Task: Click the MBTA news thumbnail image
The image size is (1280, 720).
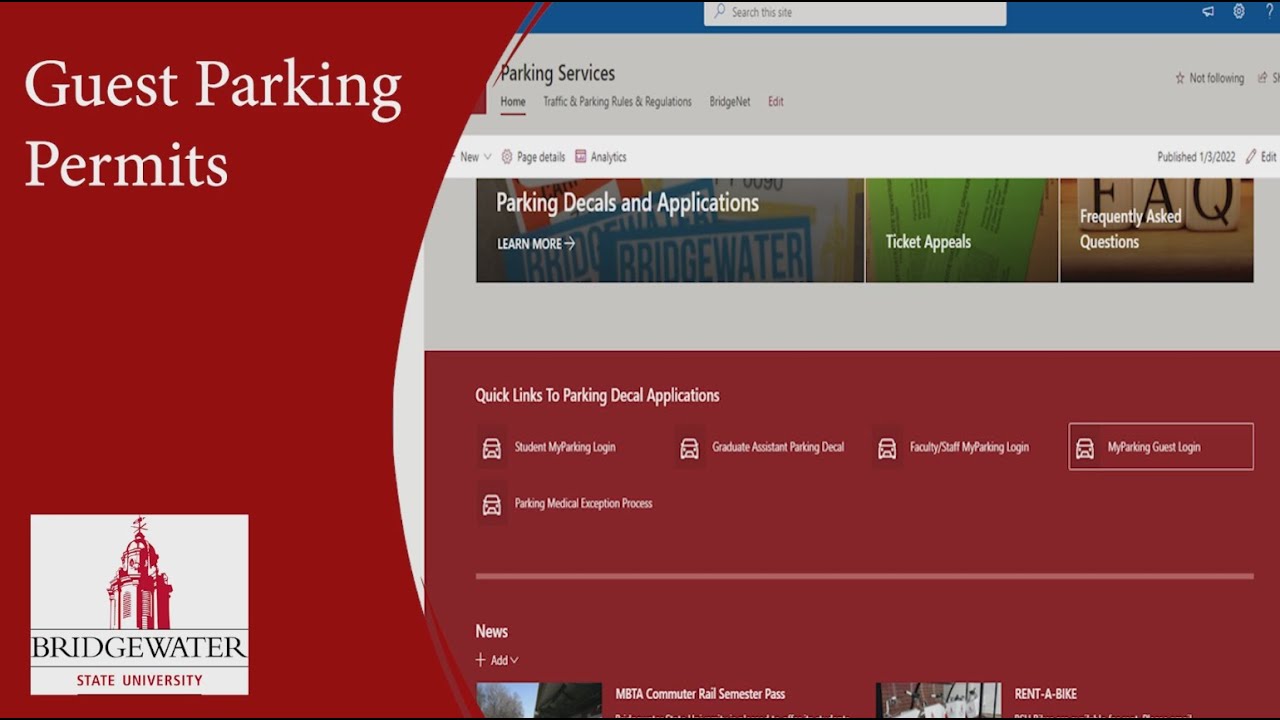Action: pos(539,700)
